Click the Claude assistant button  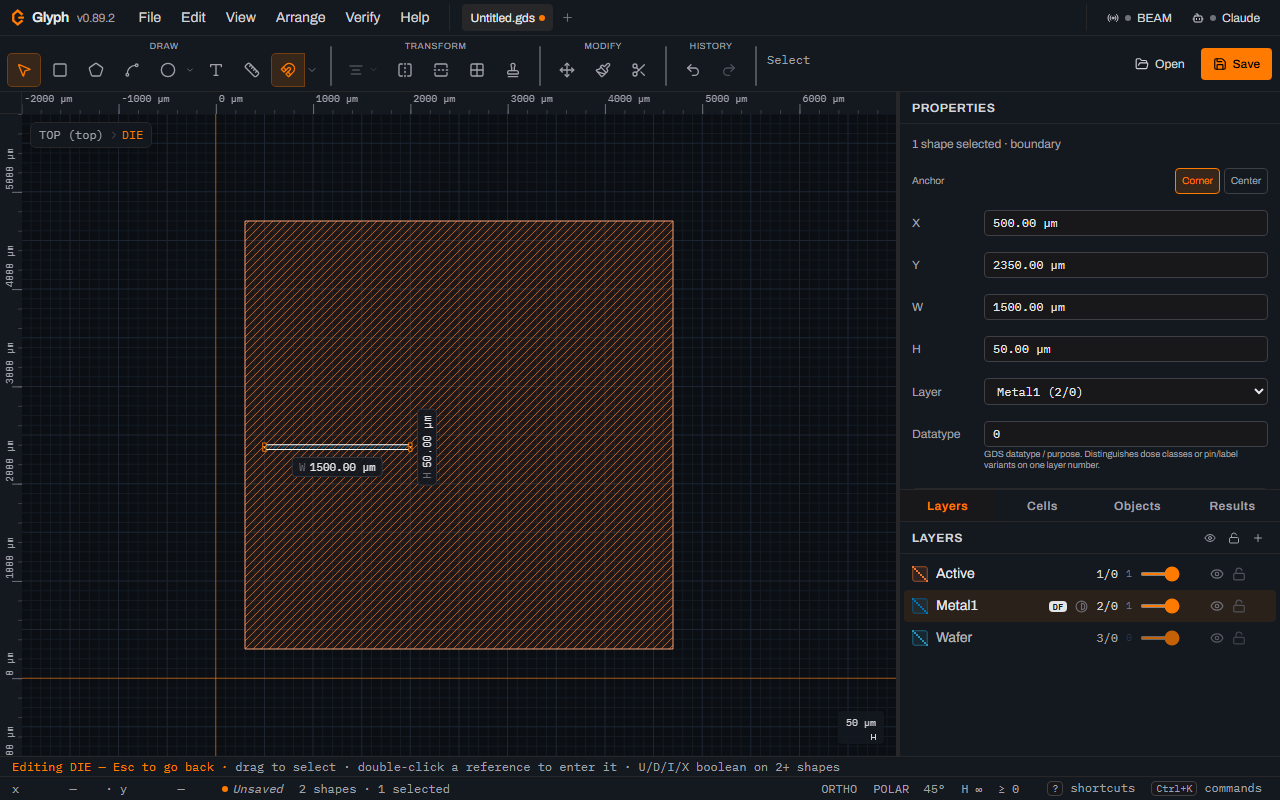[x=1226, y=18]
